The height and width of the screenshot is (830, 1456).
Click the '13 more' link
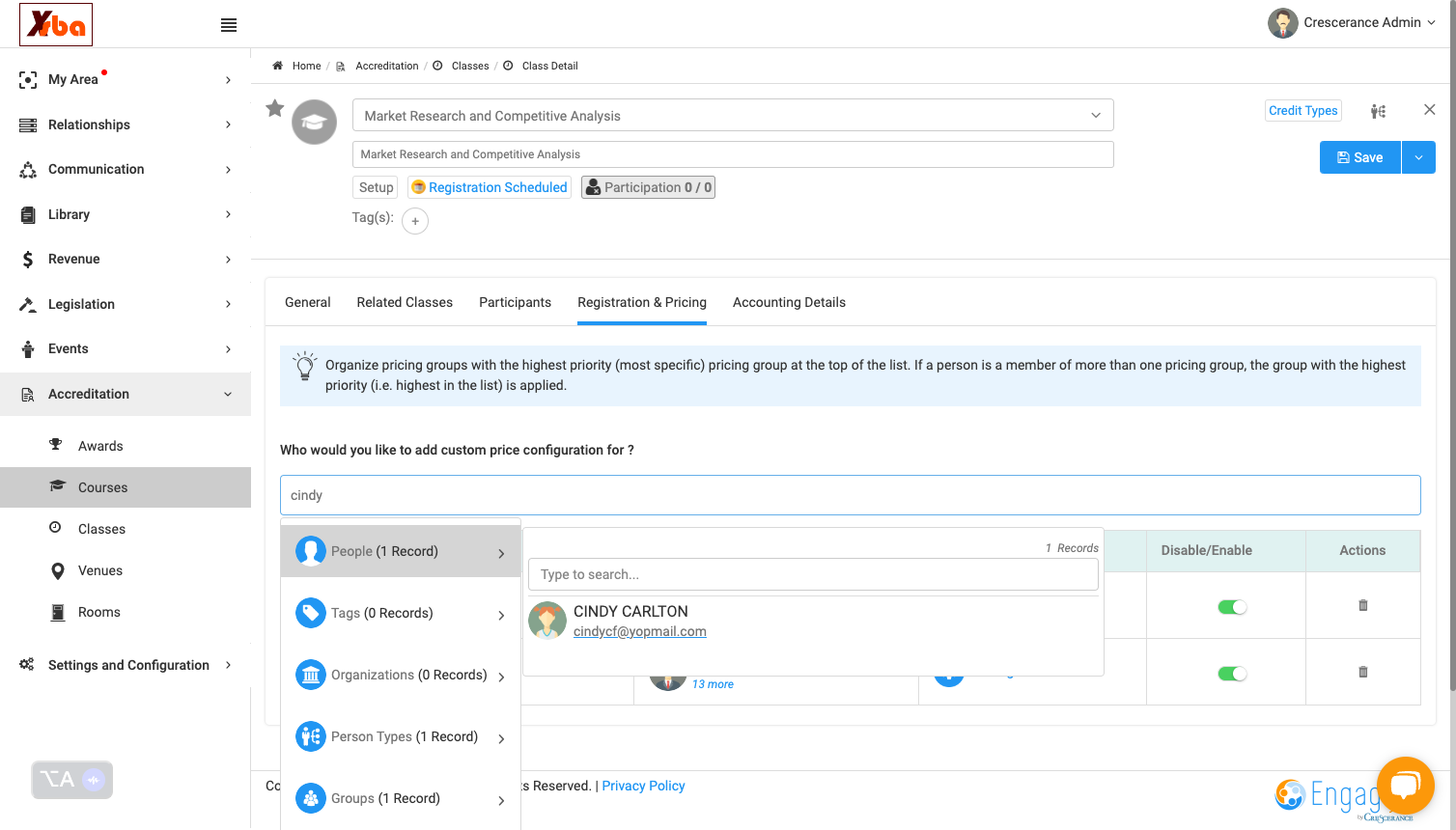[713, 684]
